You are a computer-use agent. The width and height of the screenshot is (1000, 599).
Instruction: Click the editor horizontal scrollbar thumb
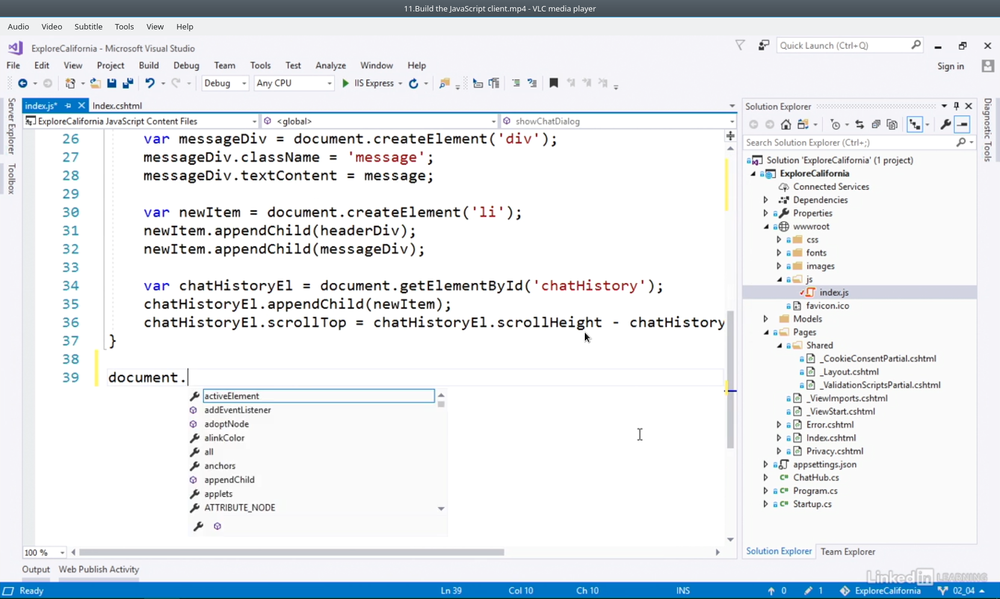coord(291,552)
